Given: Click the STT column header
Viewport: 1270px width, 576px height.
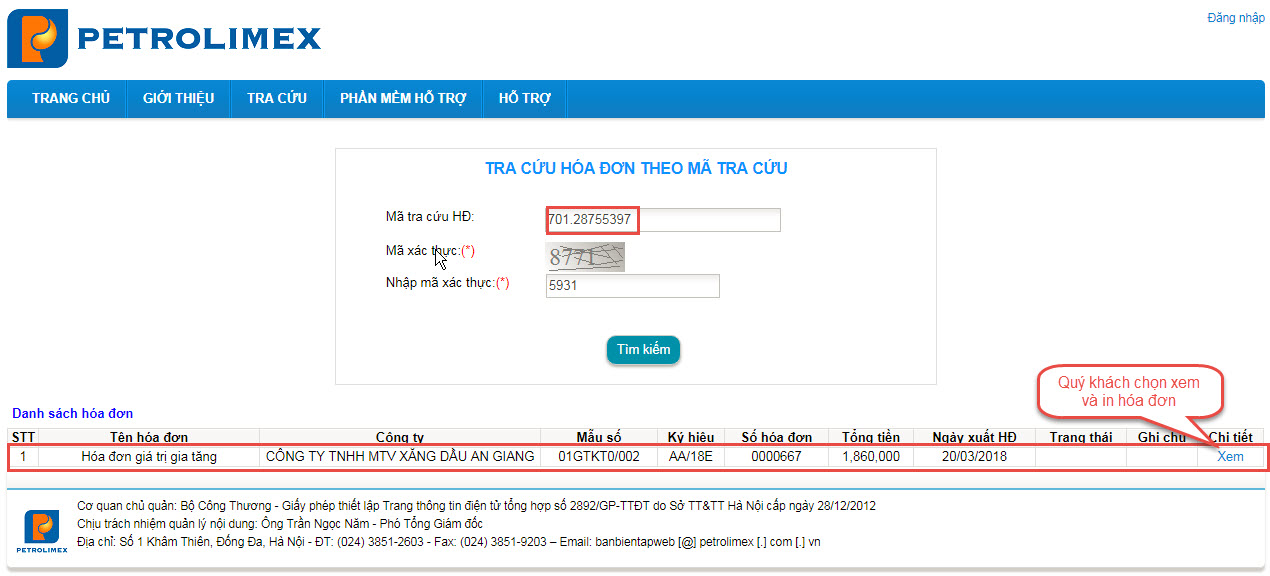Looking at the screenshot, I should pyautogui.click(x=23, y=437).
